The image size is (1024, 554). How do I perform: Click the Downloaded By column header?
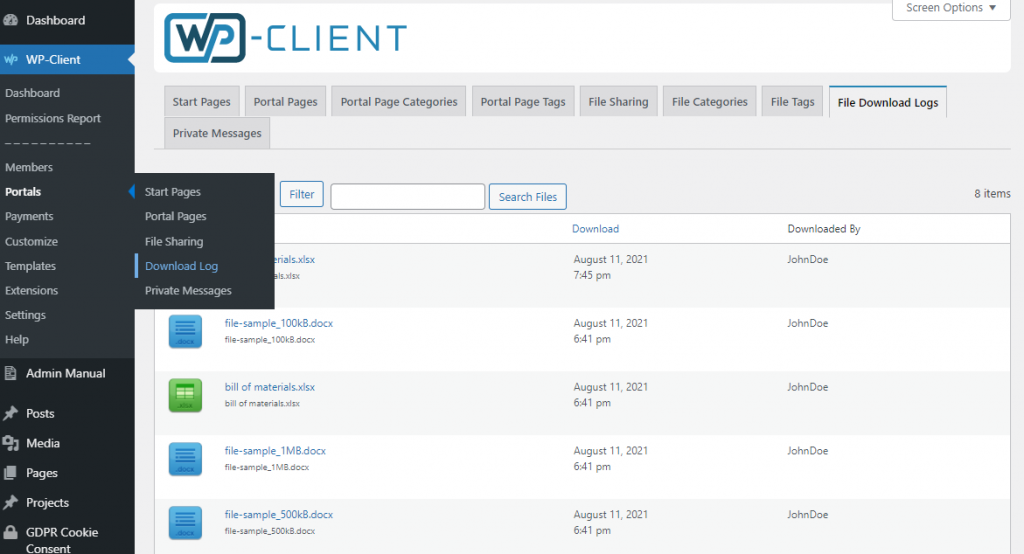[824, 229]
